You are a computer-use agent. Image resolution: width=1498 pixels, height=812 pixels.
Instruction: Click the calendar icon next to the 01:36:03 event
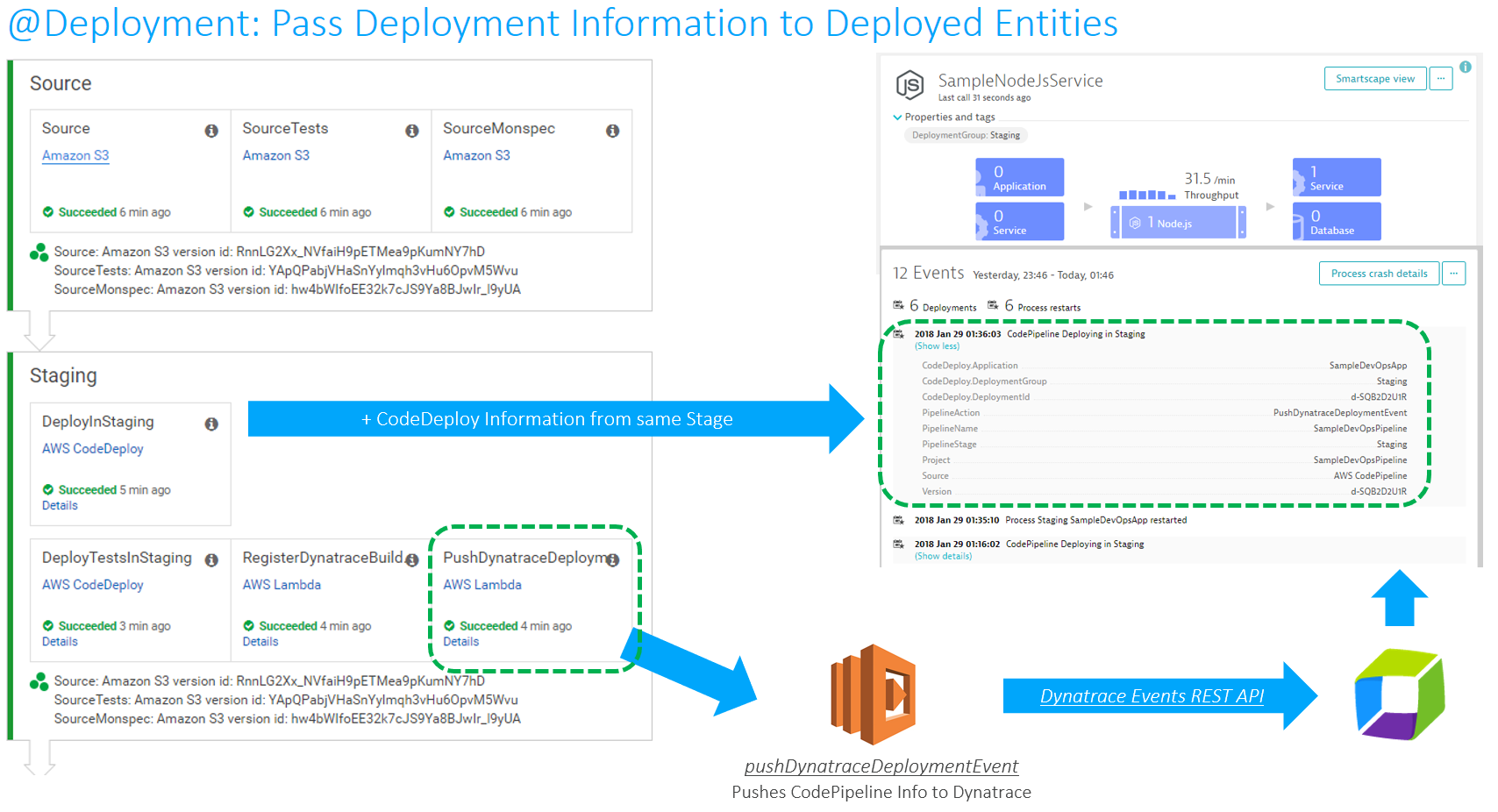(x=899, y=334)
